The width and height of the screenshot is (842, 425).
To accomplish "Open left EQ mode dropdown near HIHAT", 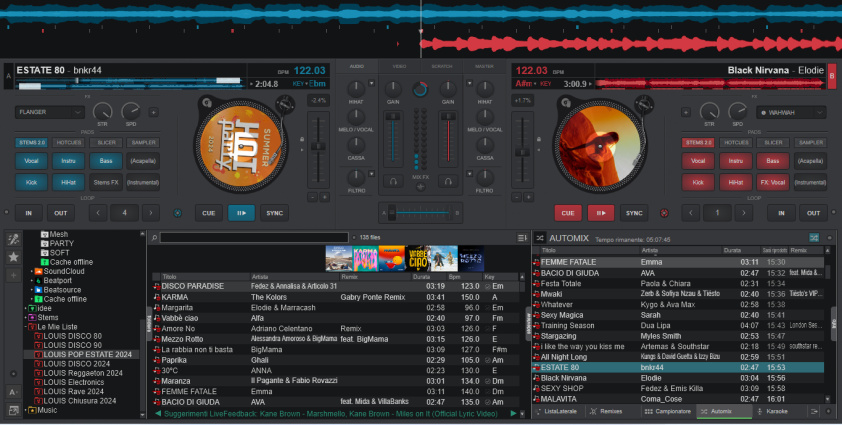I will (371, 83).
